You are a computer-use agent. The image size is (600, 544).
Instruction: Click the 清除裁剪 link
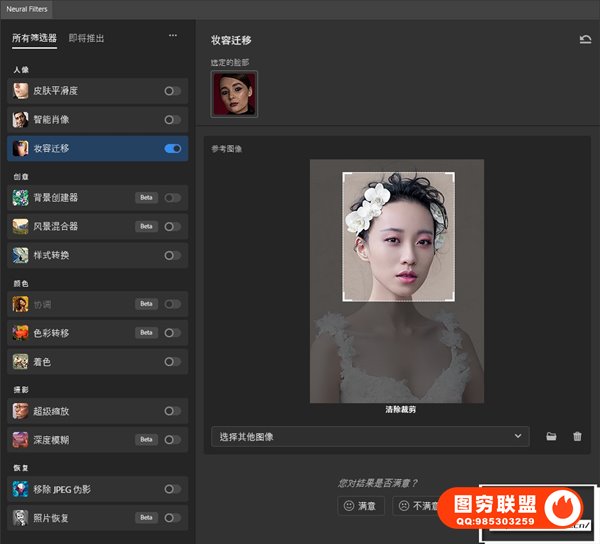coord(397,410)
